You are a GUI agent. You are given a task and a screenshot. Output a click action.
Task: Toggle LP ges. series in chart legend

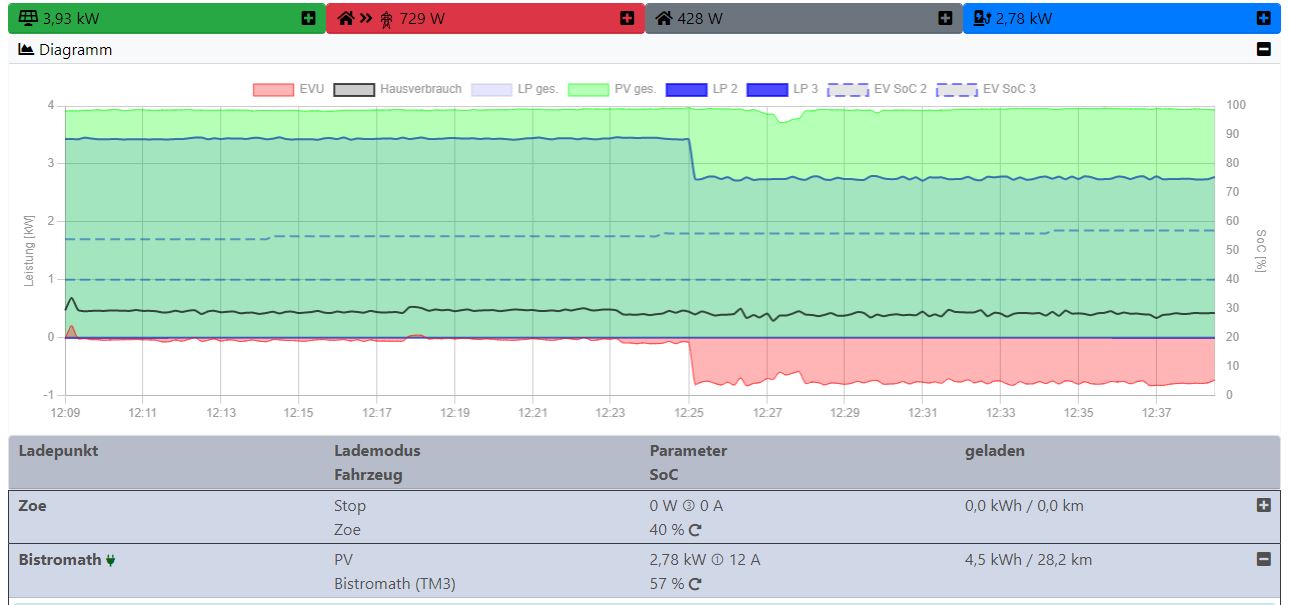coord(515,89)
